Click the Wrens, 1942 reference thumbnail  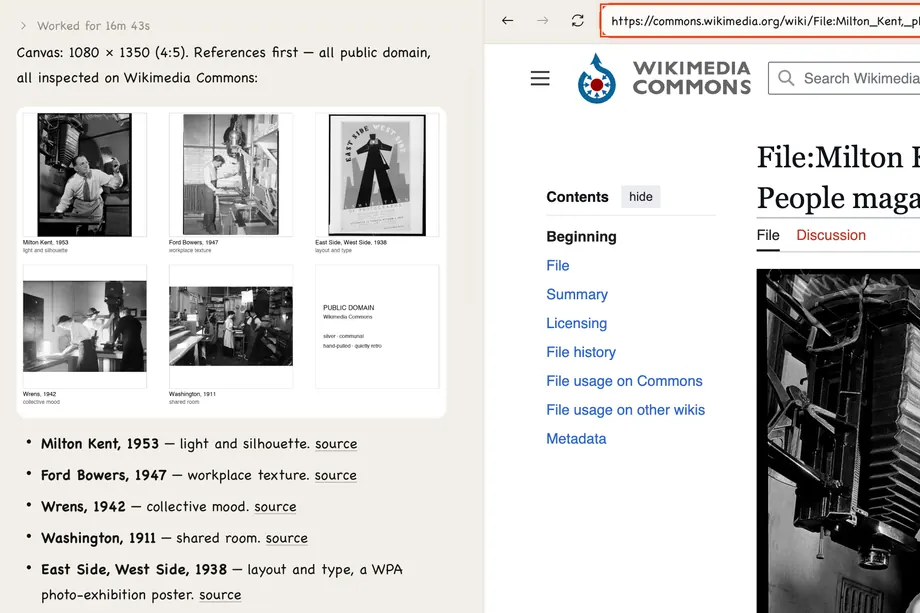pyautogui.click(x=84, y=326)
